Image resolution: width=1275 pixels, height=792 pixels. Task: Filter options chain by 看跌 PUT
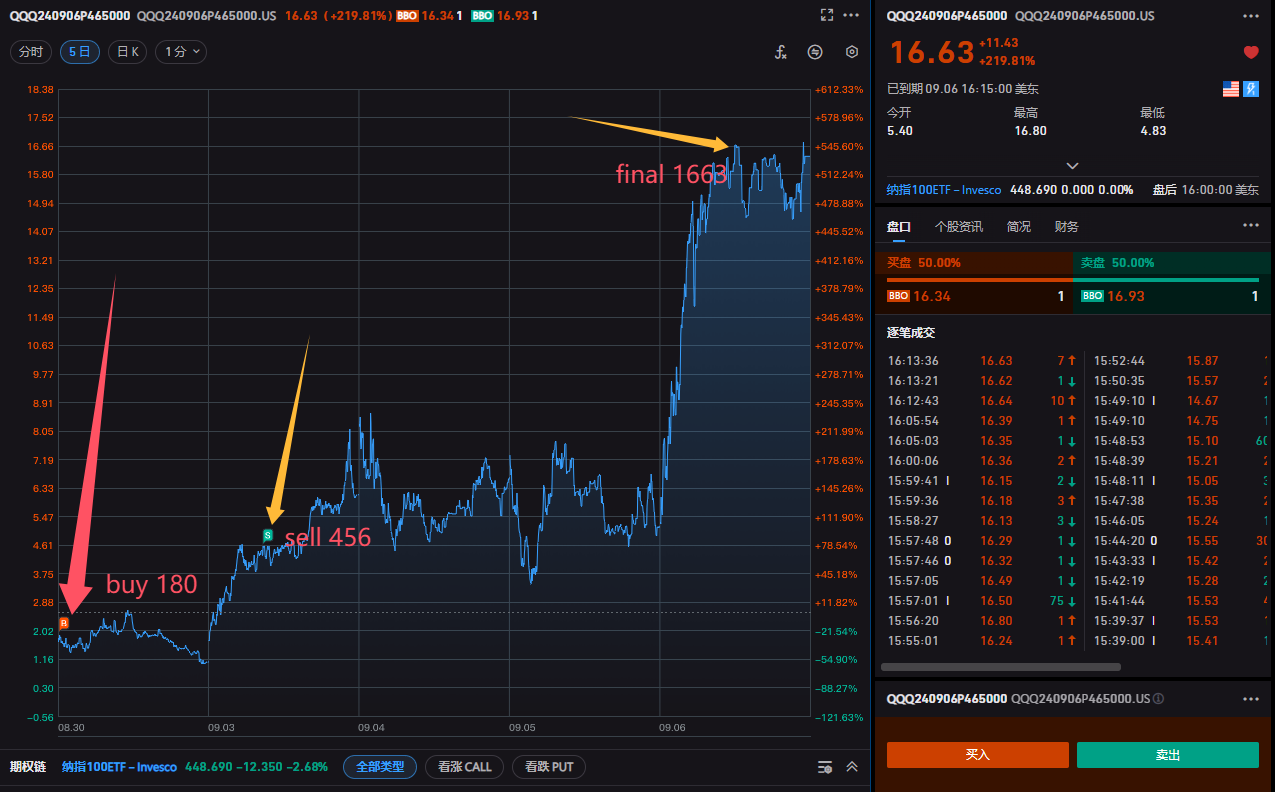pos(548,767)
